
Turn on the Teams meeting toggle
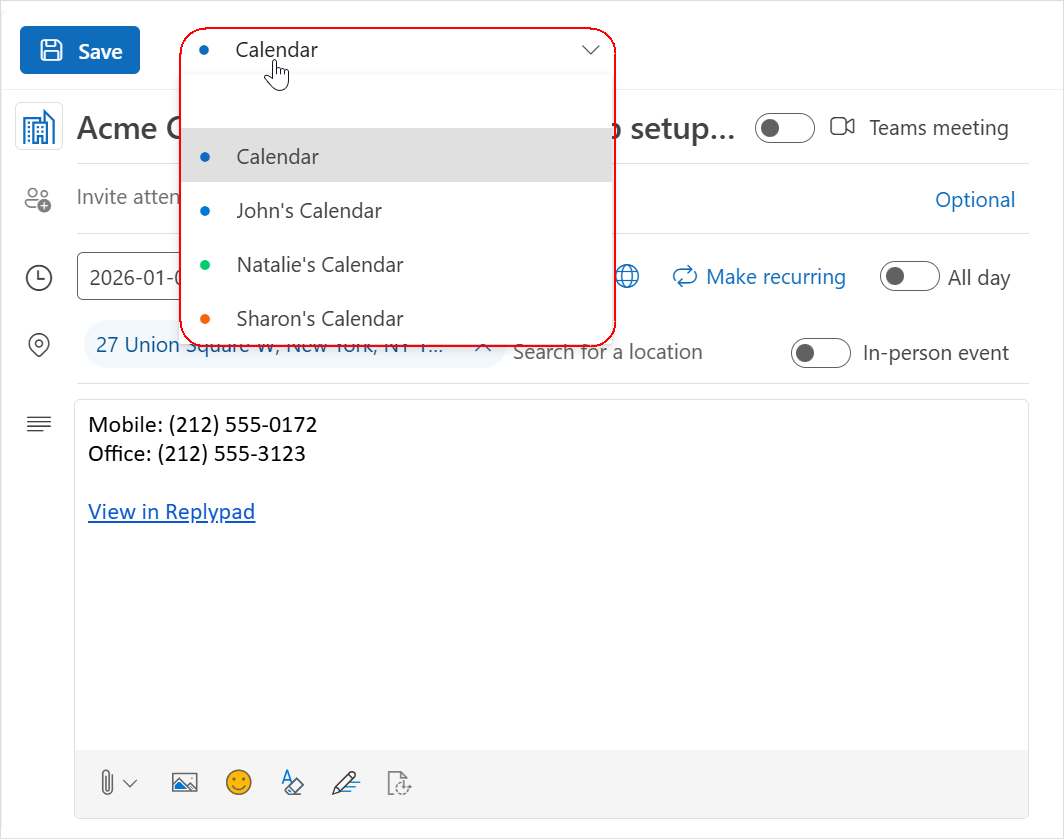pyautogui.click(x=784, y=128)
